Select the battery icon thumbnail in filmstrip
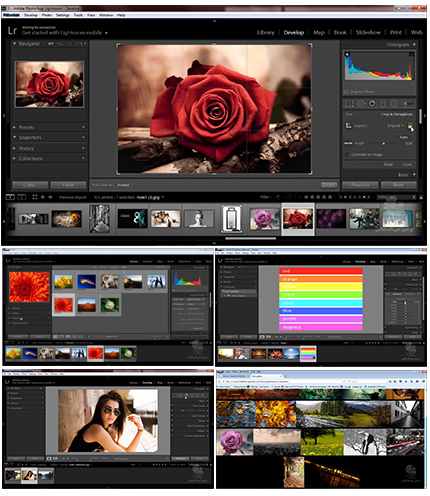This screenshot has height=496, width=430. (232, 219)
